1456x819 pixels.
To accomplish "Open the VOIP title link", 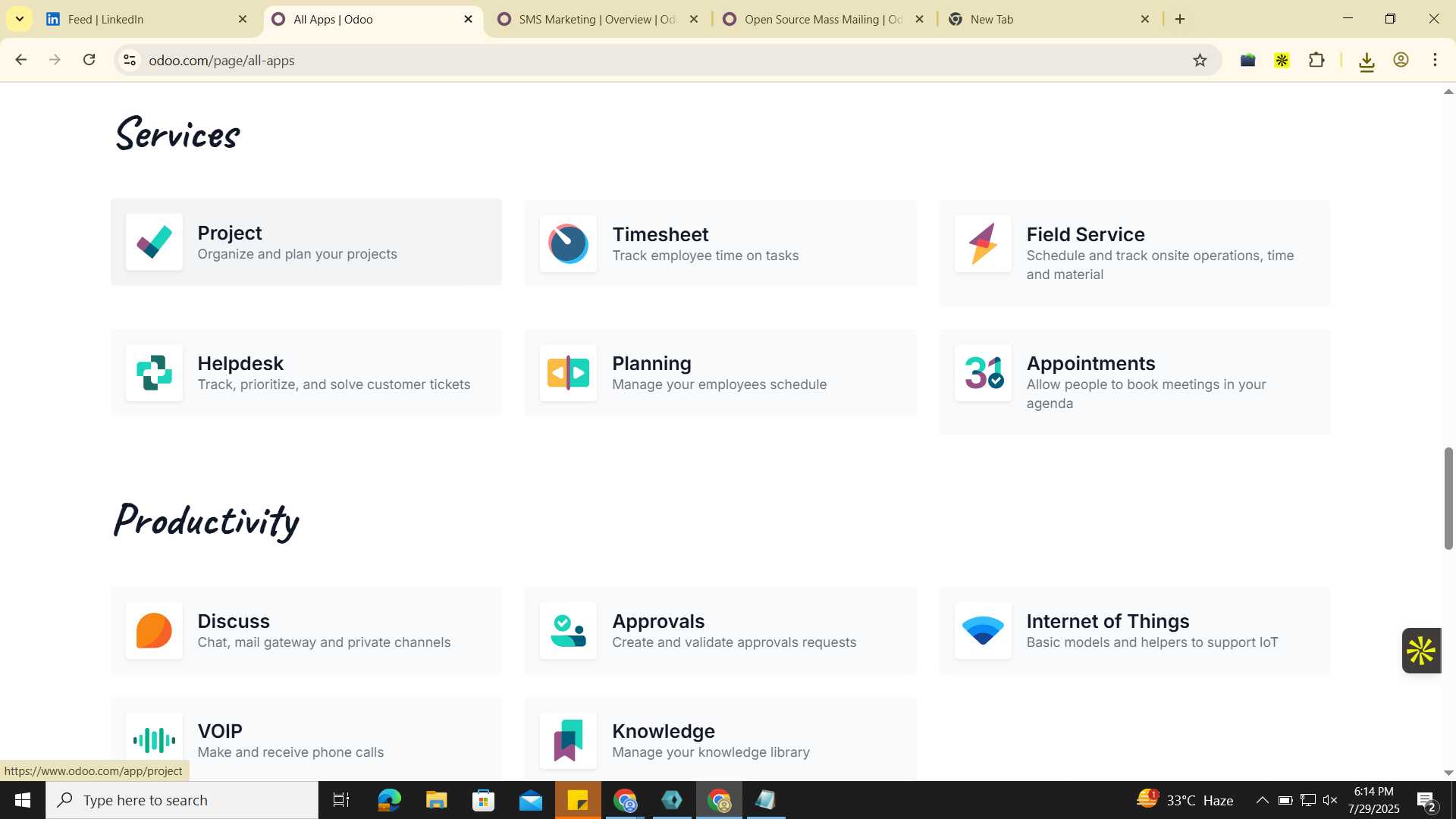I will point(220,731).
